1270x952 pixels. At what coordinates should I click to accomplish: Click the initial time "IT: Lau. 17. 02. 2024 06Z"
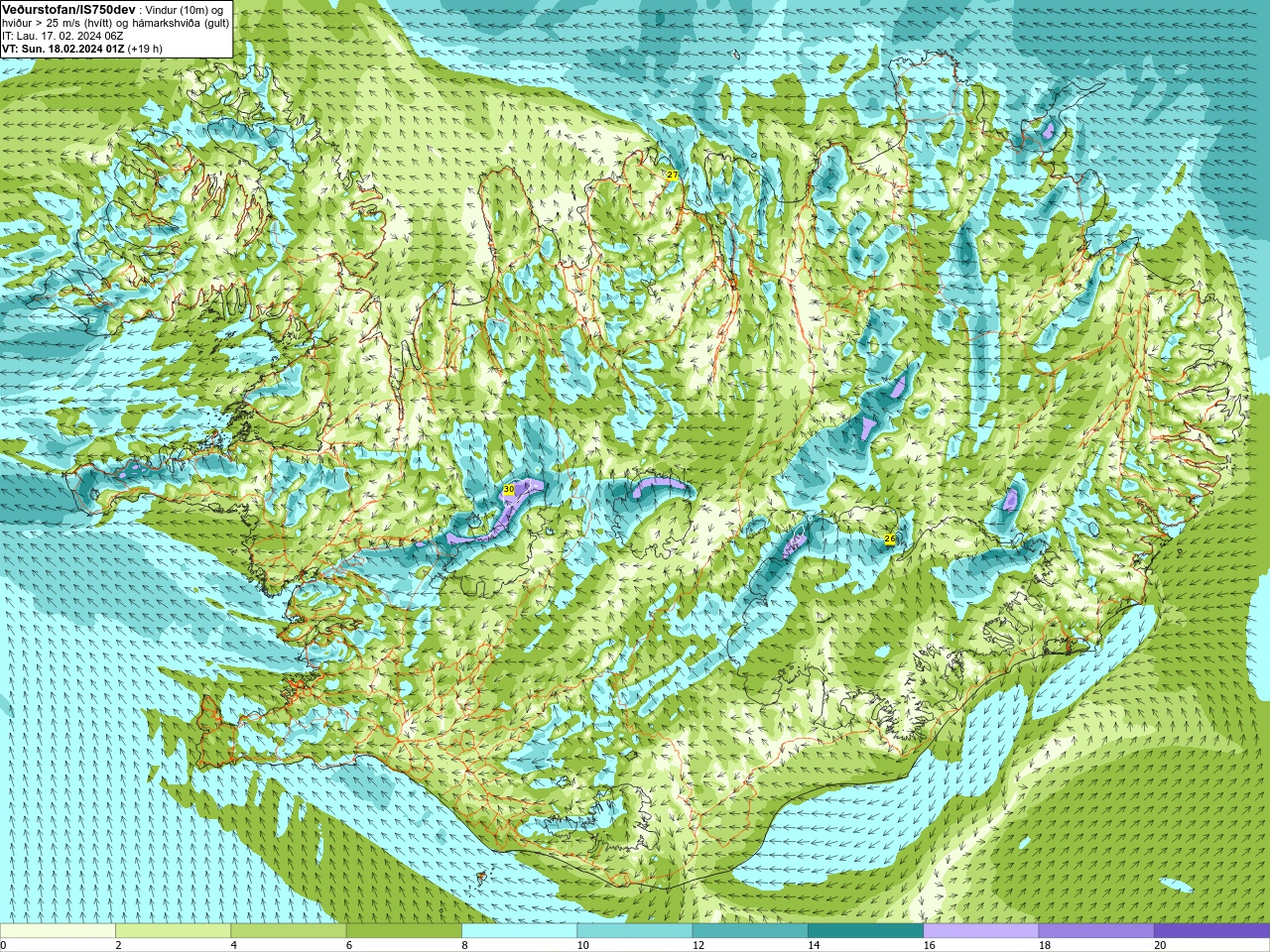click(x=63, y=36)
